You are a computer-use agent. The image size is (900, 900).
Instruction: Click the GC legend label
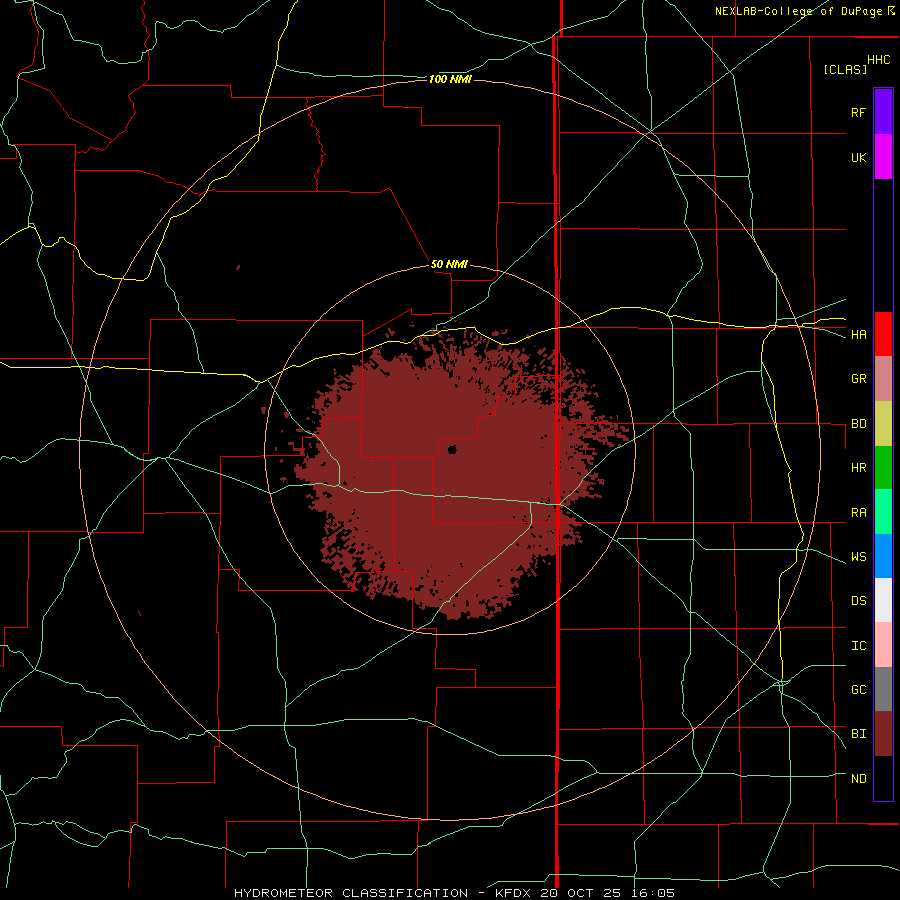pyautogui.click(x=858, y=690)
